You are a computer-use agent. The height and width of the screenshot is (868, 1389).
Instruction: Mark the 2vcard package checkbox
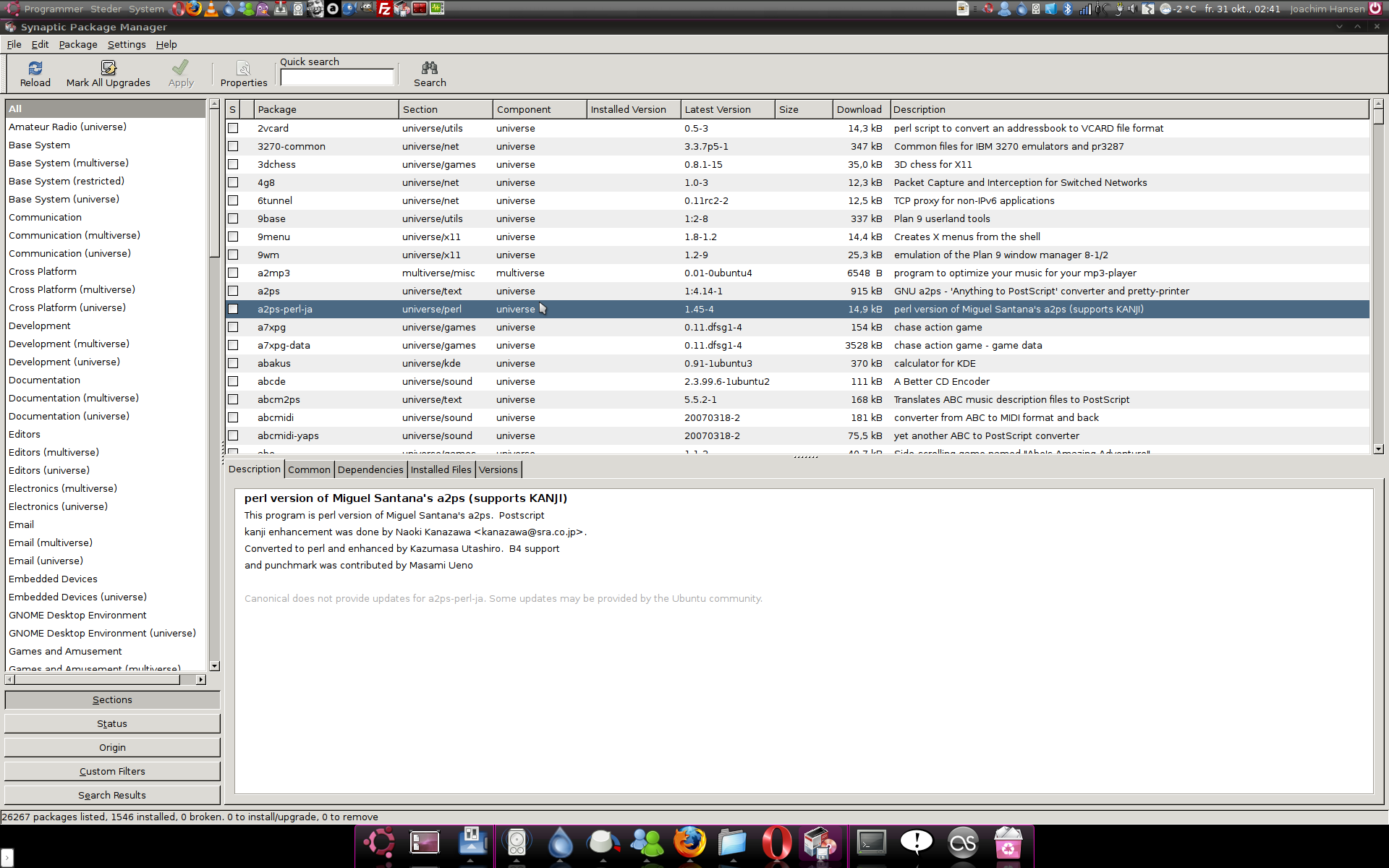pos(233,128)
